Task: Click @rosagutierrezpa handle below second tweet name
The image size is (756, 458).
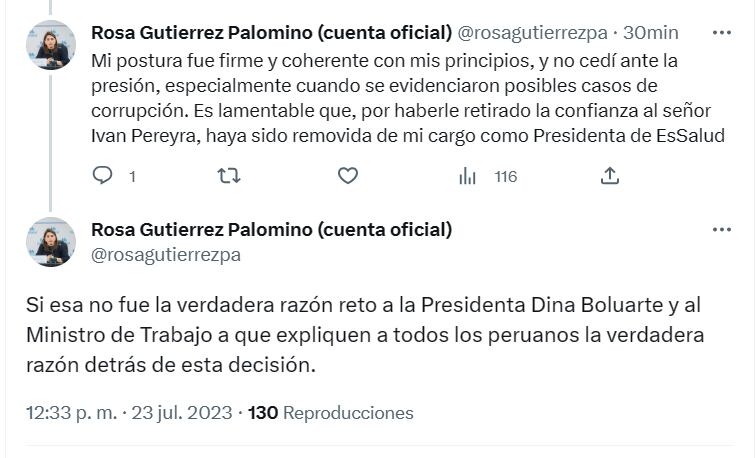Action: (165, 255)
